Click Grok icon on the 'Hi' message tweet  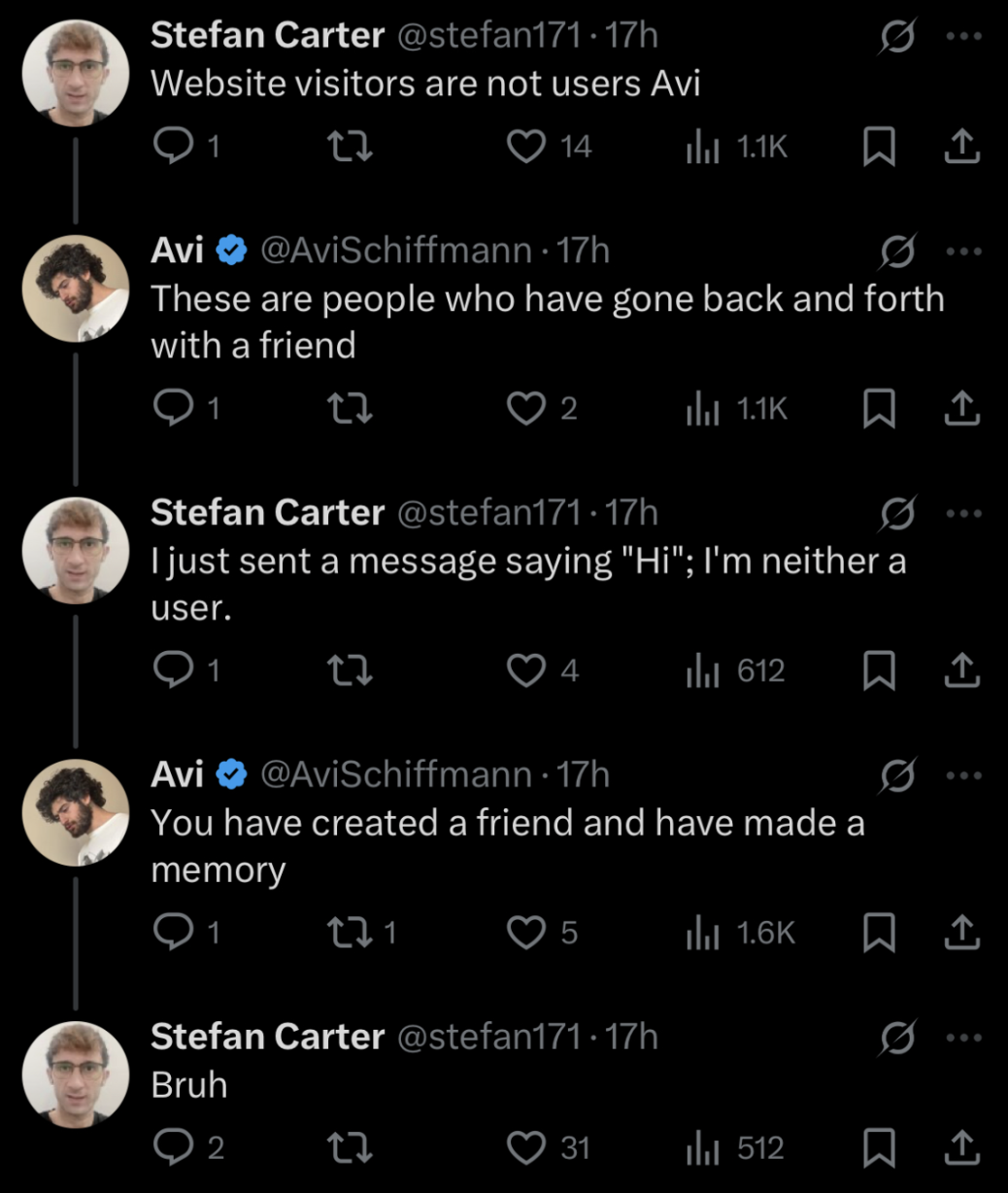click(x=896, y=513)
